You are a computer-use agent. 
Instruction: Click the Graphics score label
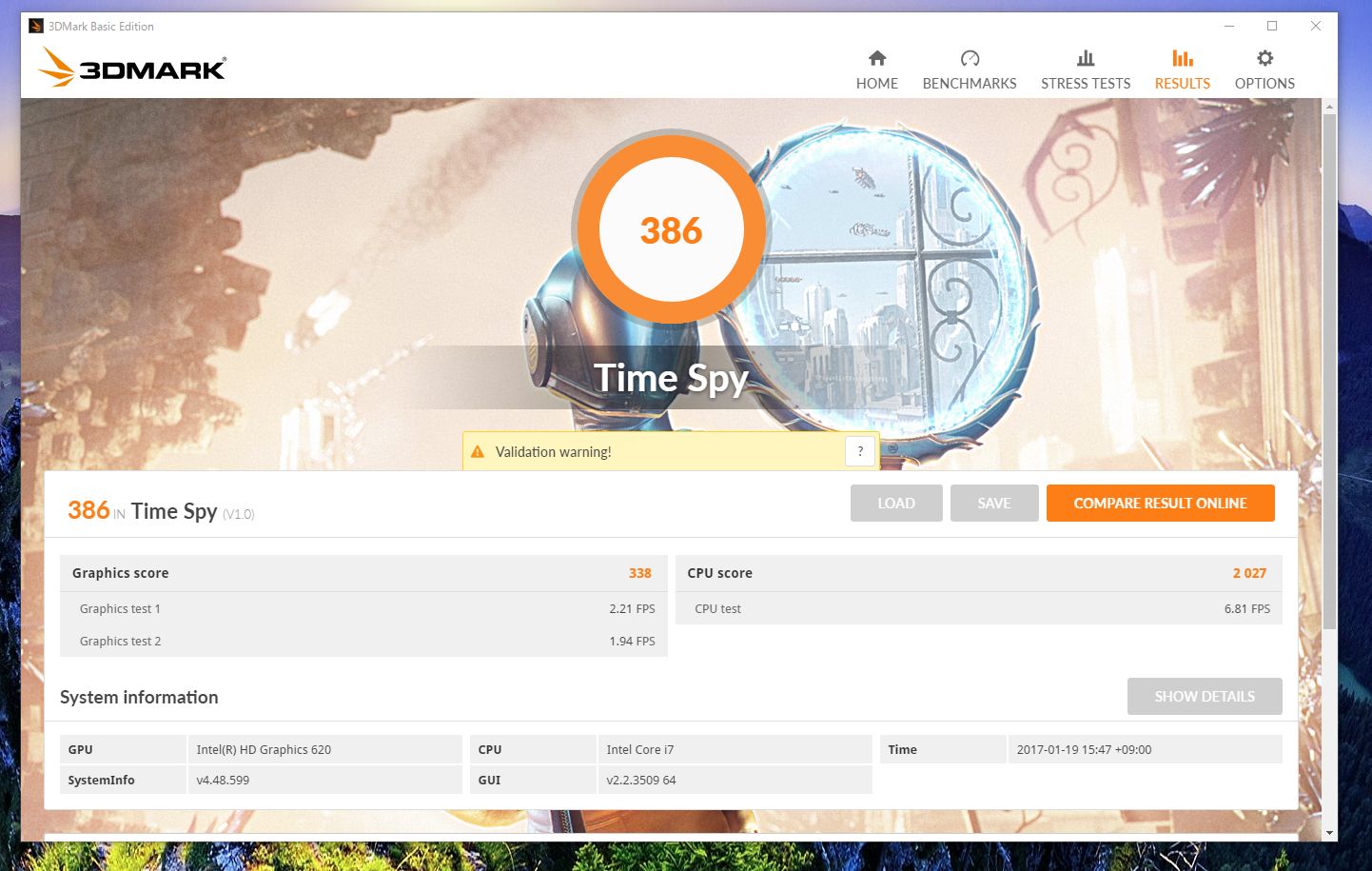tap(120, 573)
